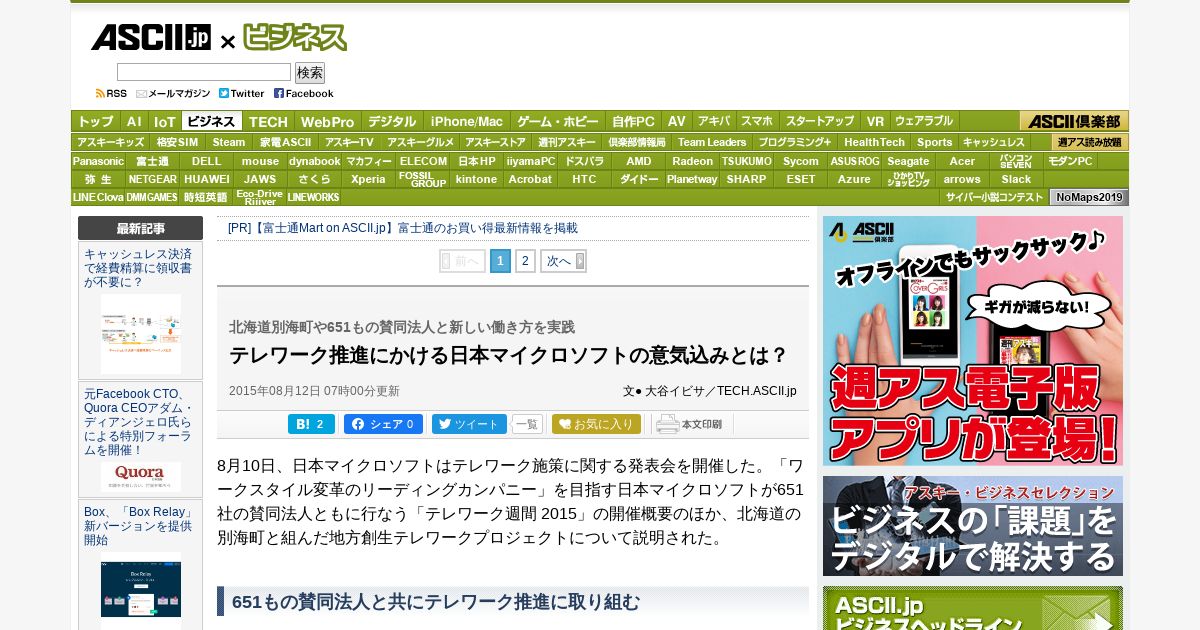The height and width of the screenshot is (630, 1200).
Task: Open the 格安SIM sub-menu link
Action: [x=177, y=142]
